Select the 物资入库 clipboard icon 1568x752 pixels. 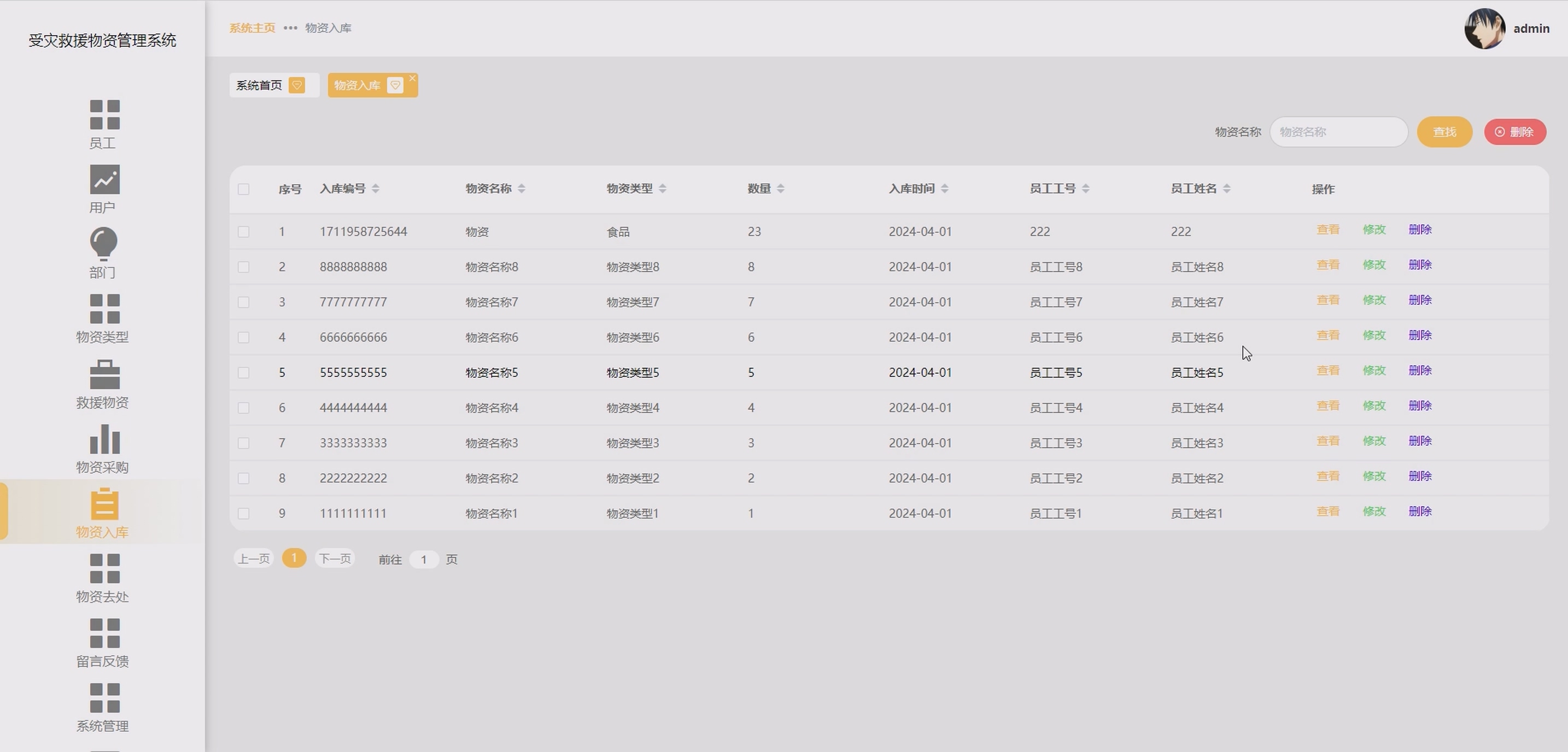click(x=104, y=504)
